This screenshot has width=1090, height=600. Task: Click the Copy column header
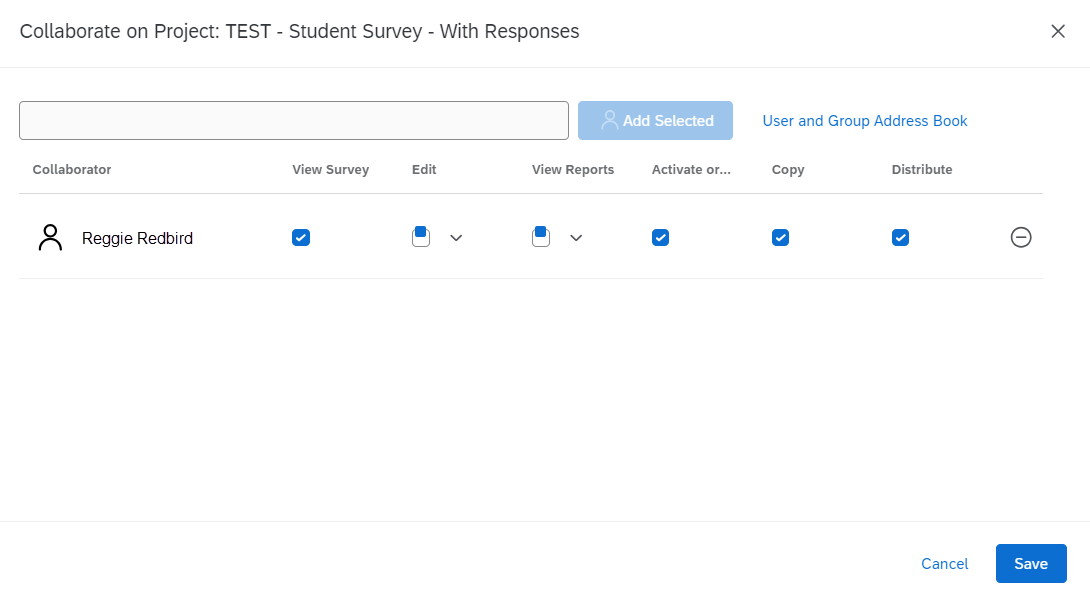(788, 170)
